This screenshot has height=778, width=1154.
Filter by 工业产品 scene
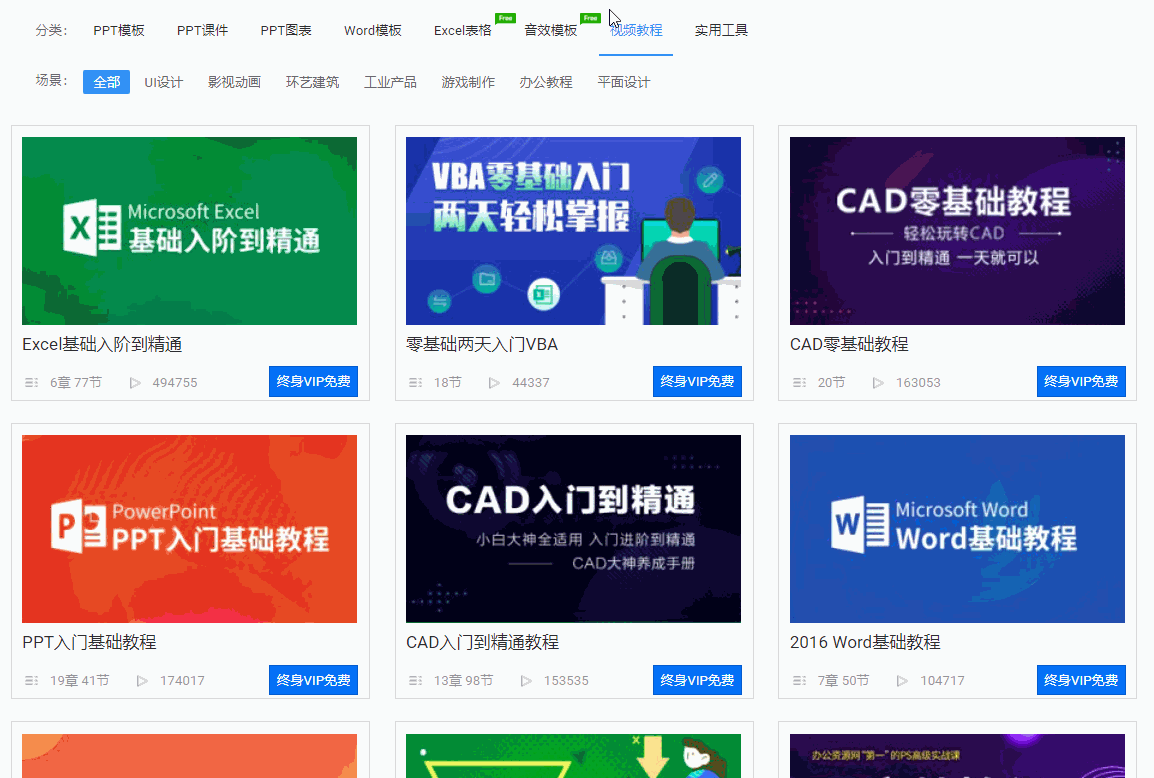pos(390,82)
